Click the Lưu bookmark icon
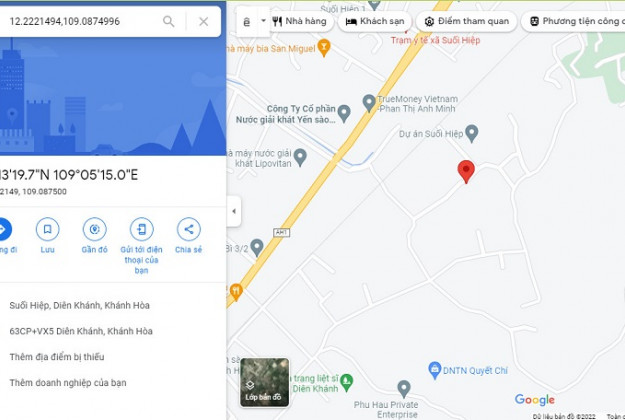625x420 pixels. coord(47,229)
